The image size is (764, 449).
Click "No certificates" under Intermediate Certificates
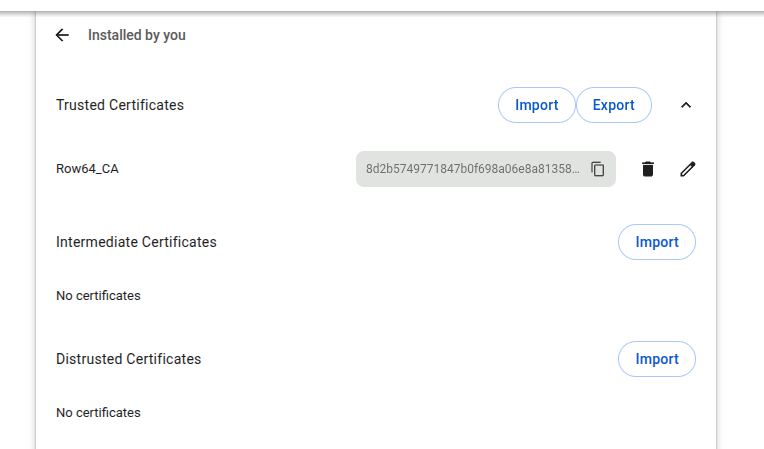(x=98, y=296)
